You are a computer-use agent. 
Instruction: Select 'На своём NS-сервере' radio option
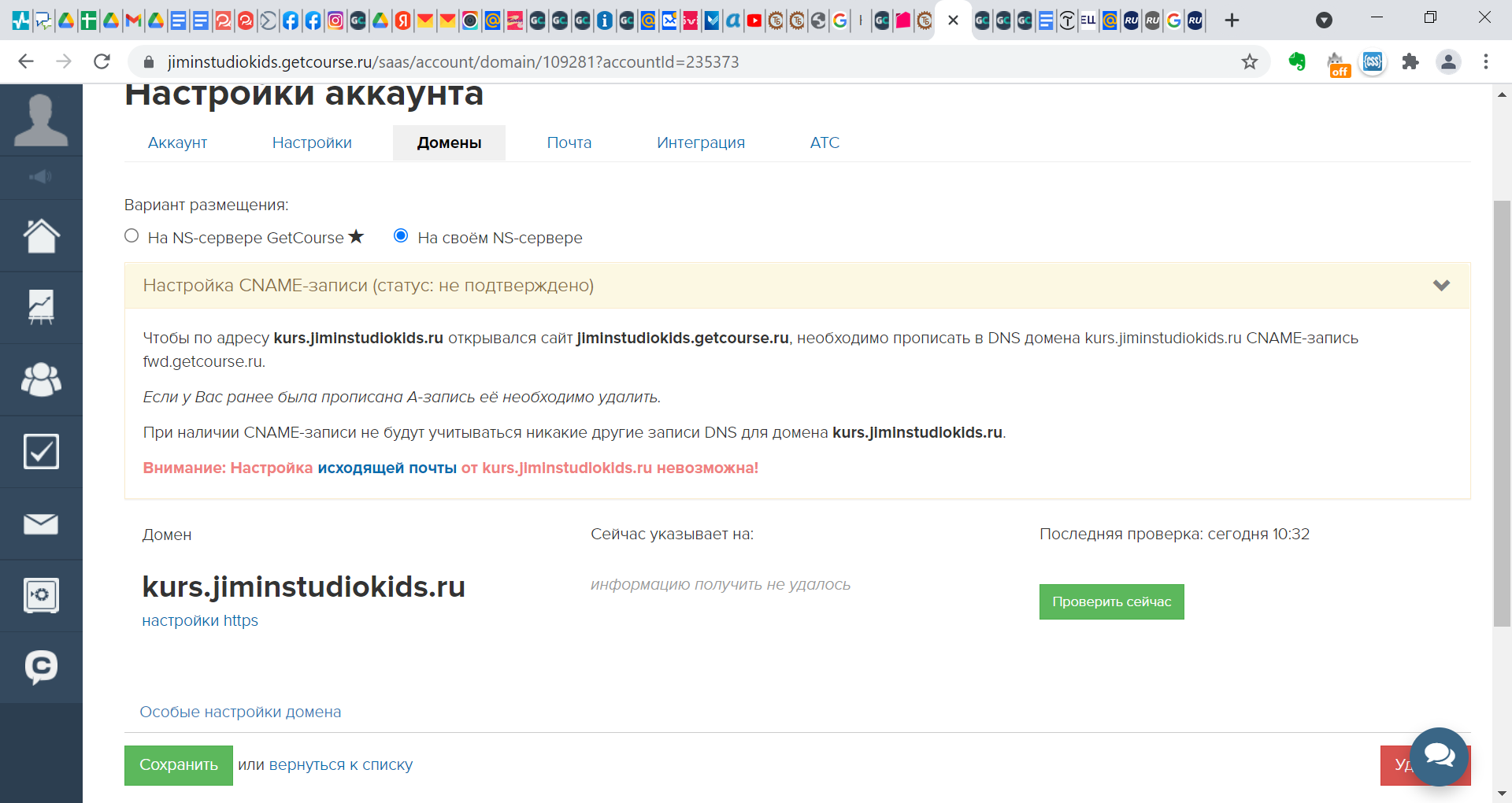[x=401, y=235]
